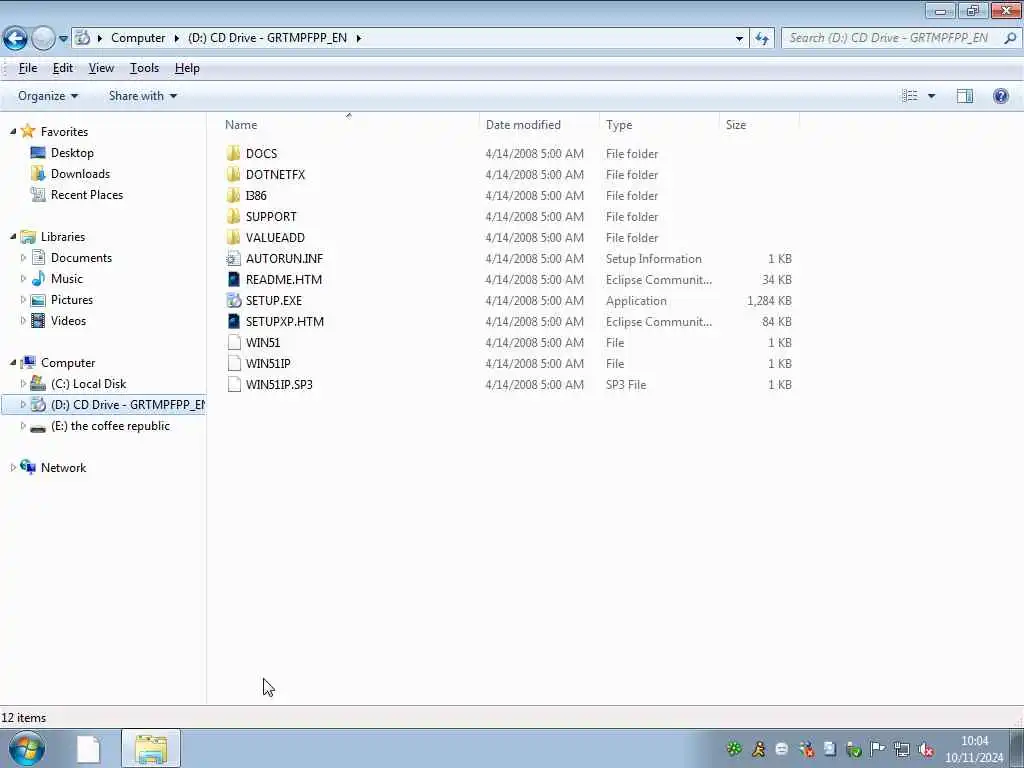Open (E:) the coffee republic drive

tap(110, 426)
